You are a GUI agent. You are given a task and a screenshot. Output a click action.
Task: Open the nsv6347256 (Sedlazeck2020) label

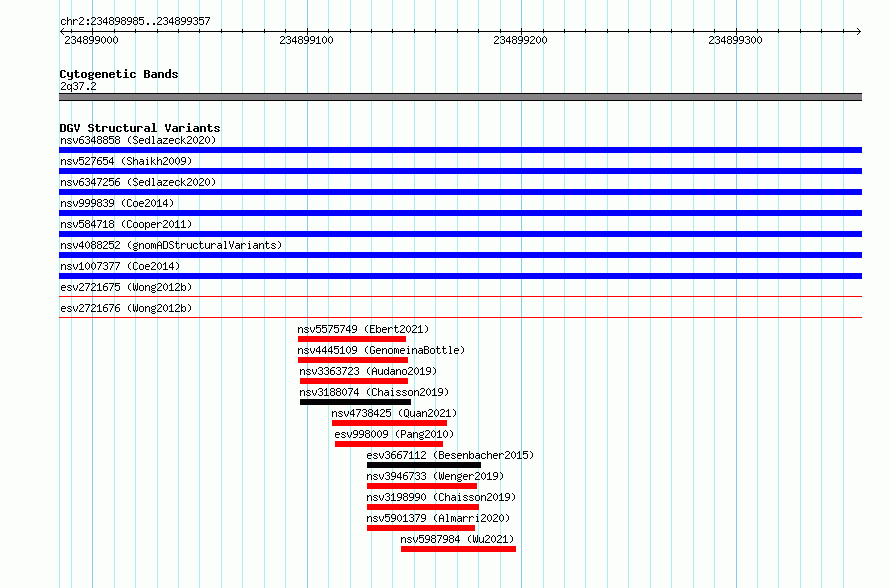point(138,182)
